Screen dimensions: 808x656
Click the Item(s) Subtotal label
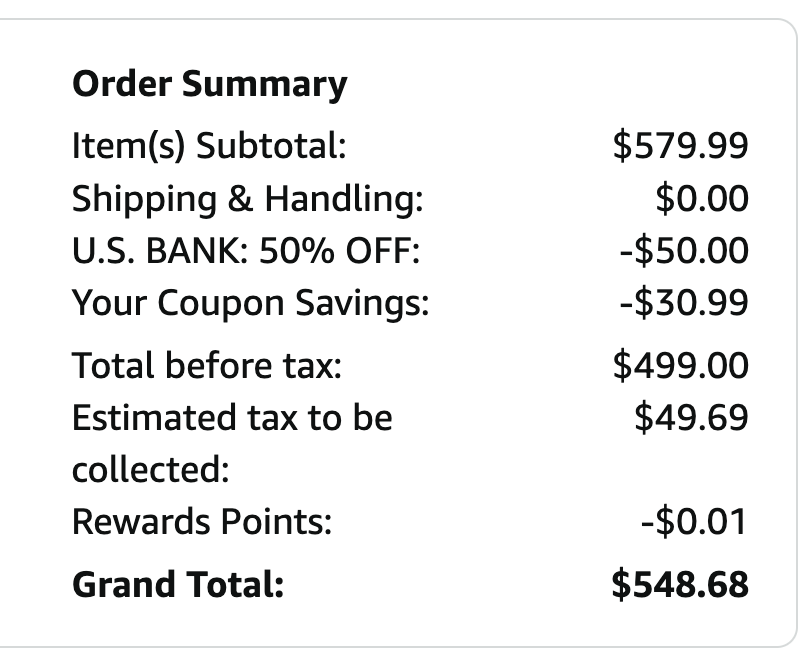(209, 147)
